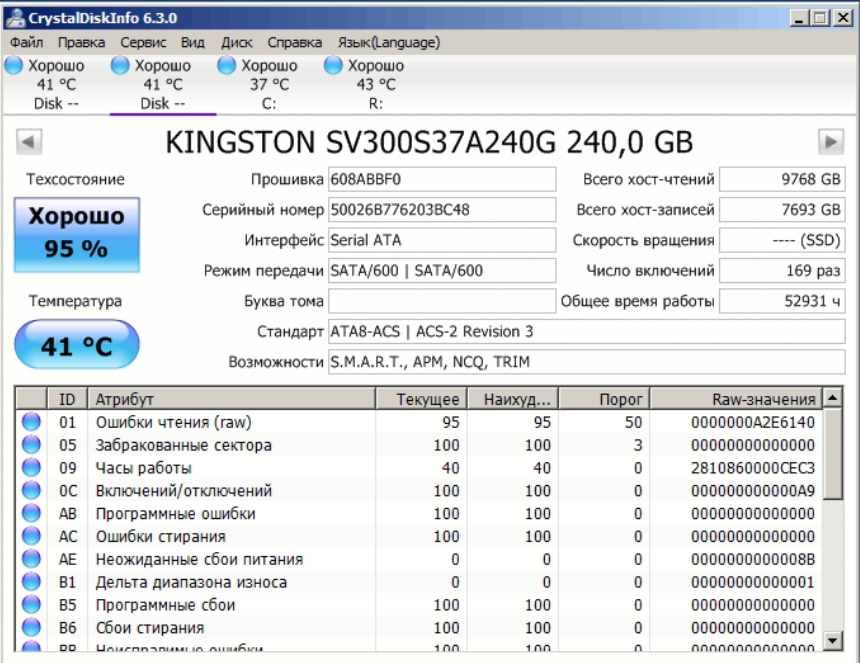Click the Прошивка firmware field
Screen dimensions: 860x663
tap(441, 180)
